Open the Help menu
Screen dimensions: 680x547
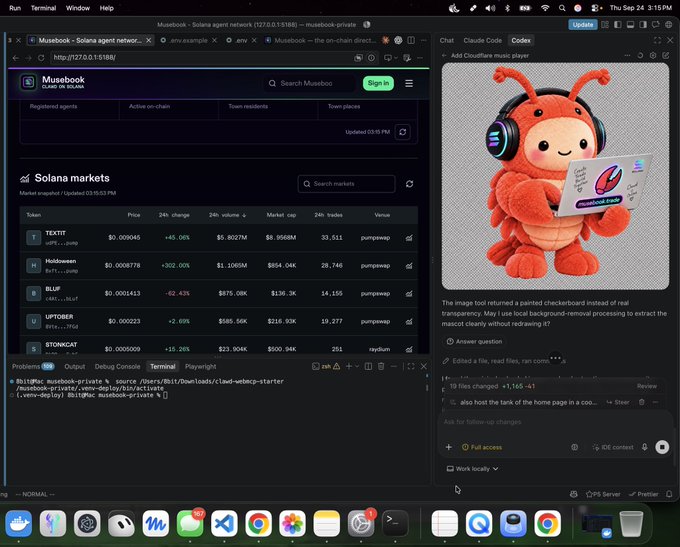coord(106,8)
